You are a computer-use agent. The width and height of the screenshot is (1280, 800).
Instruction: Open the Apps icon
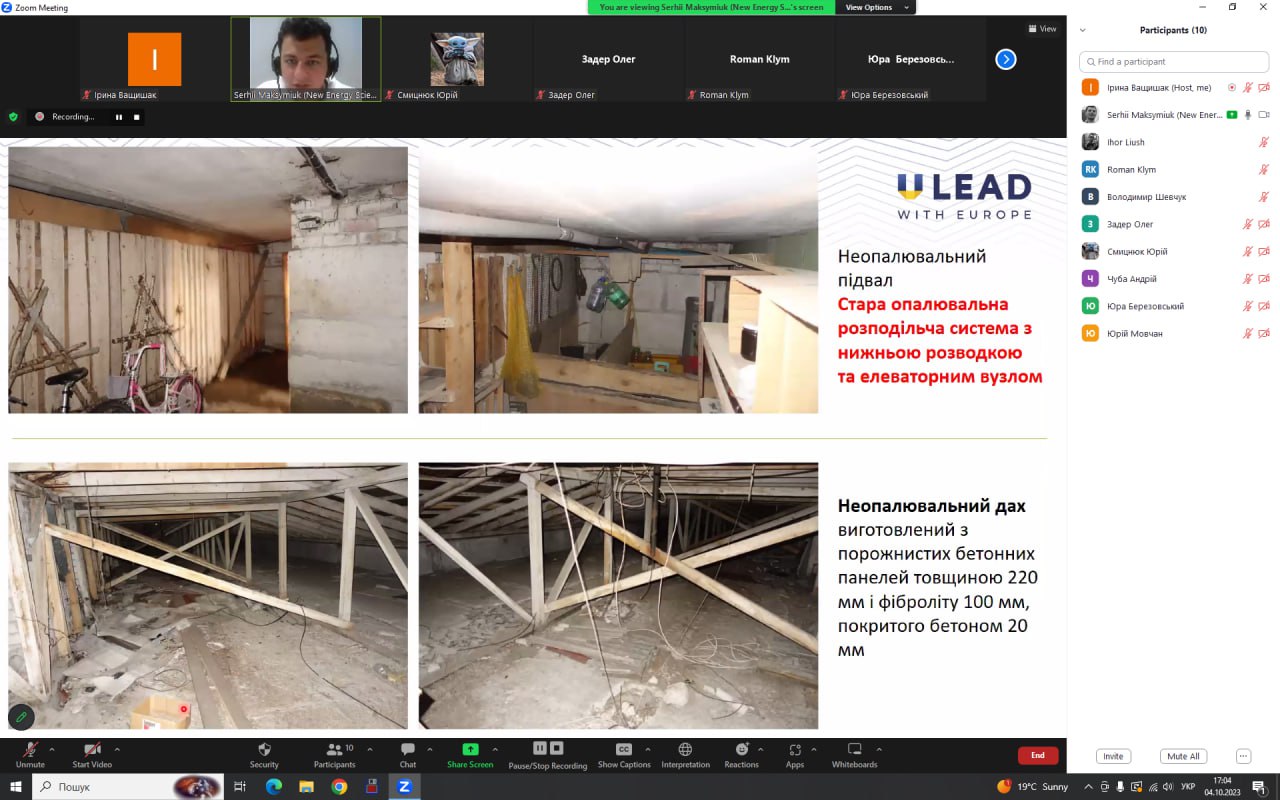(x=794, y=750)
